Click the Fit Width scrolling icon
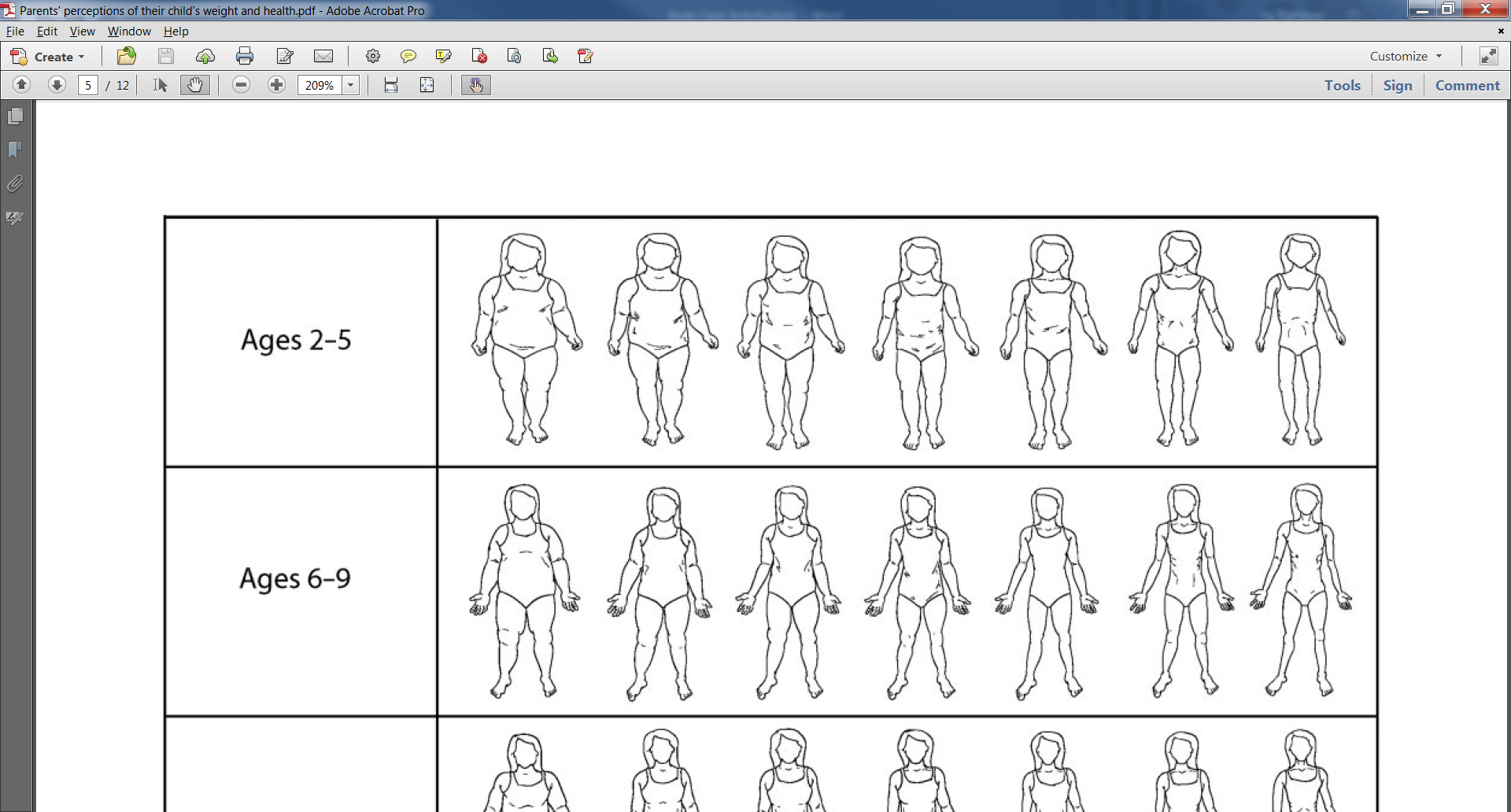 (x=391, y=85)
